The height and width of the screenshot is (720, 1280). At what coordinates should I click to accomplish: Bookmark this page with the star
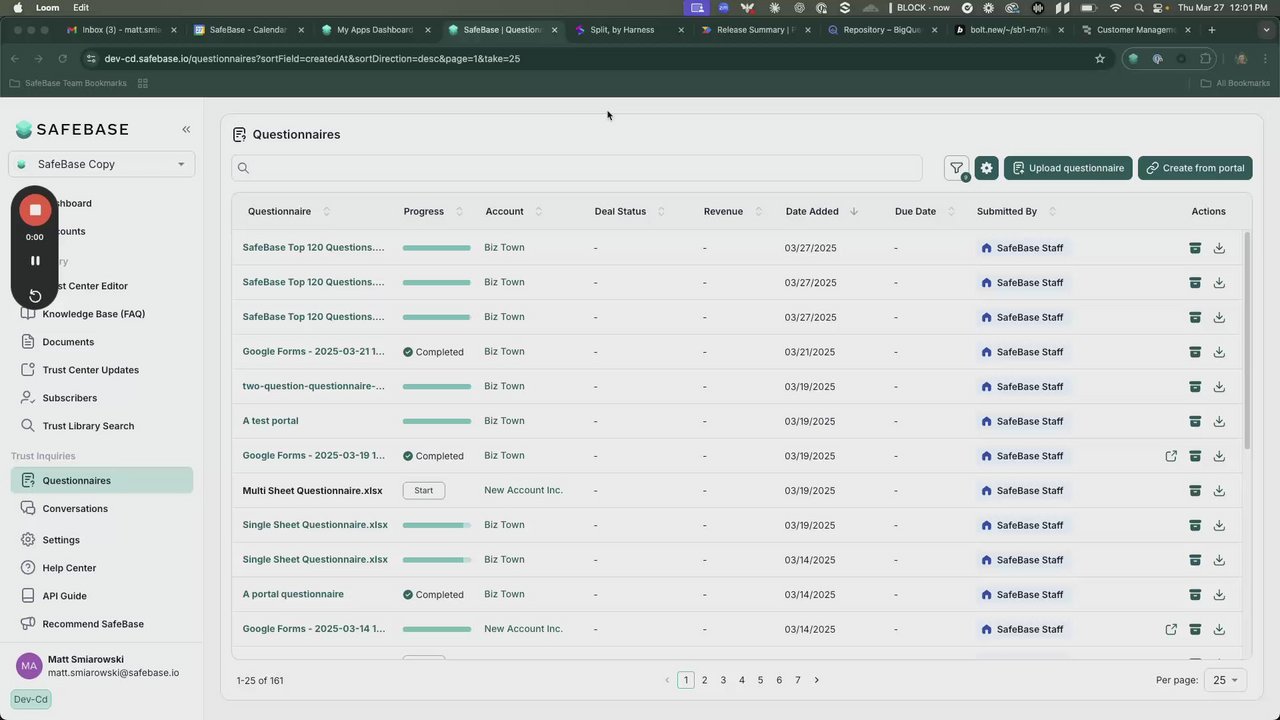point(1100,59)
